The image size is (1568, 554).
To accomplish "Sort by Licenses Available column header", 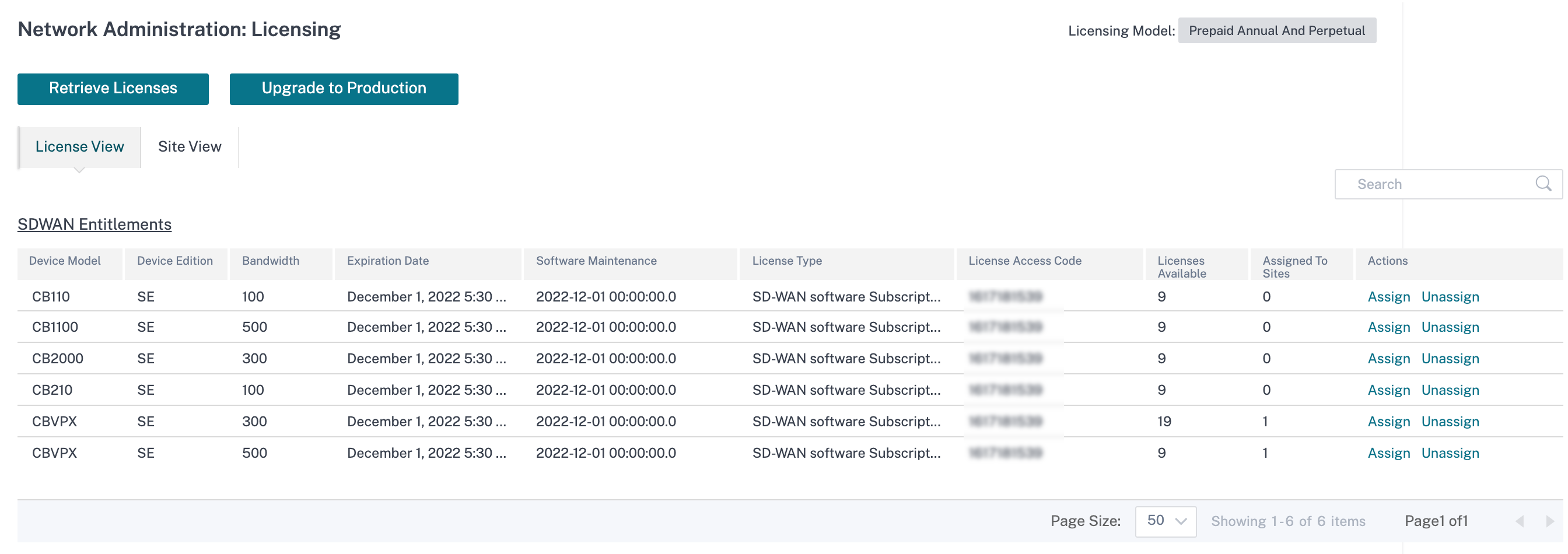I will pyautogui.click(x=1181, y=267).
